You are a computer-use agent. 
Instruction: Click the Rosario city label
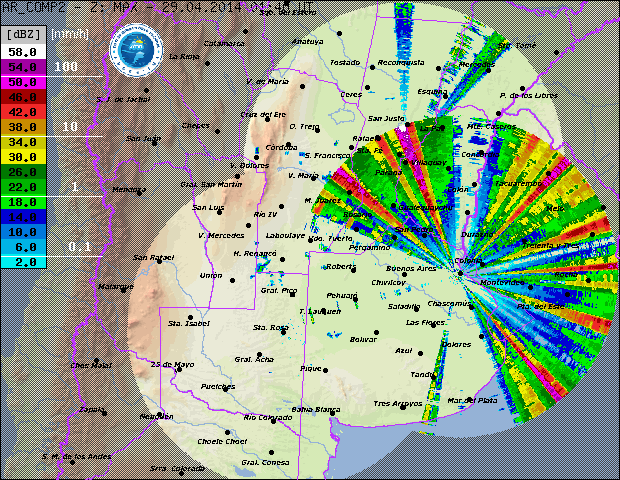click(x=357, y=214)
